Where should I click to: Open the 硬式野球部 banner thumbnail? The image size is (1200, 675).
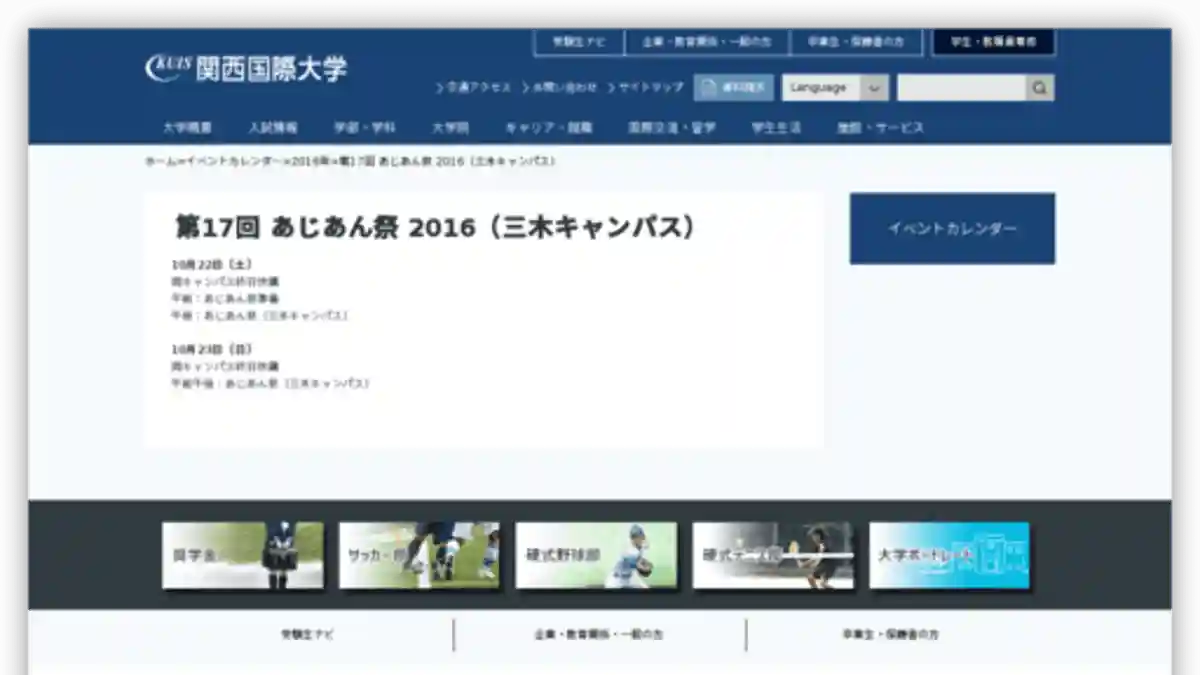[x=596, y=555]
